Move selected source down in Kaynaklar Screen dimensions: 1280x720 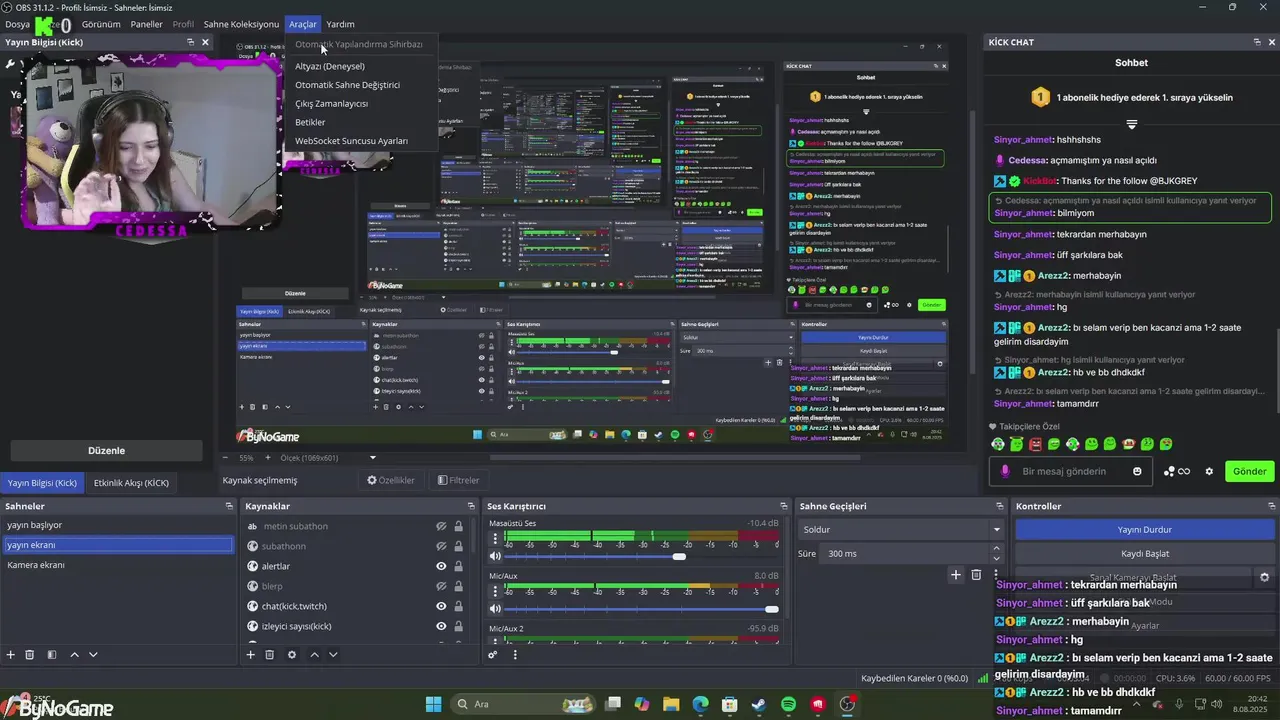[333, 655]
